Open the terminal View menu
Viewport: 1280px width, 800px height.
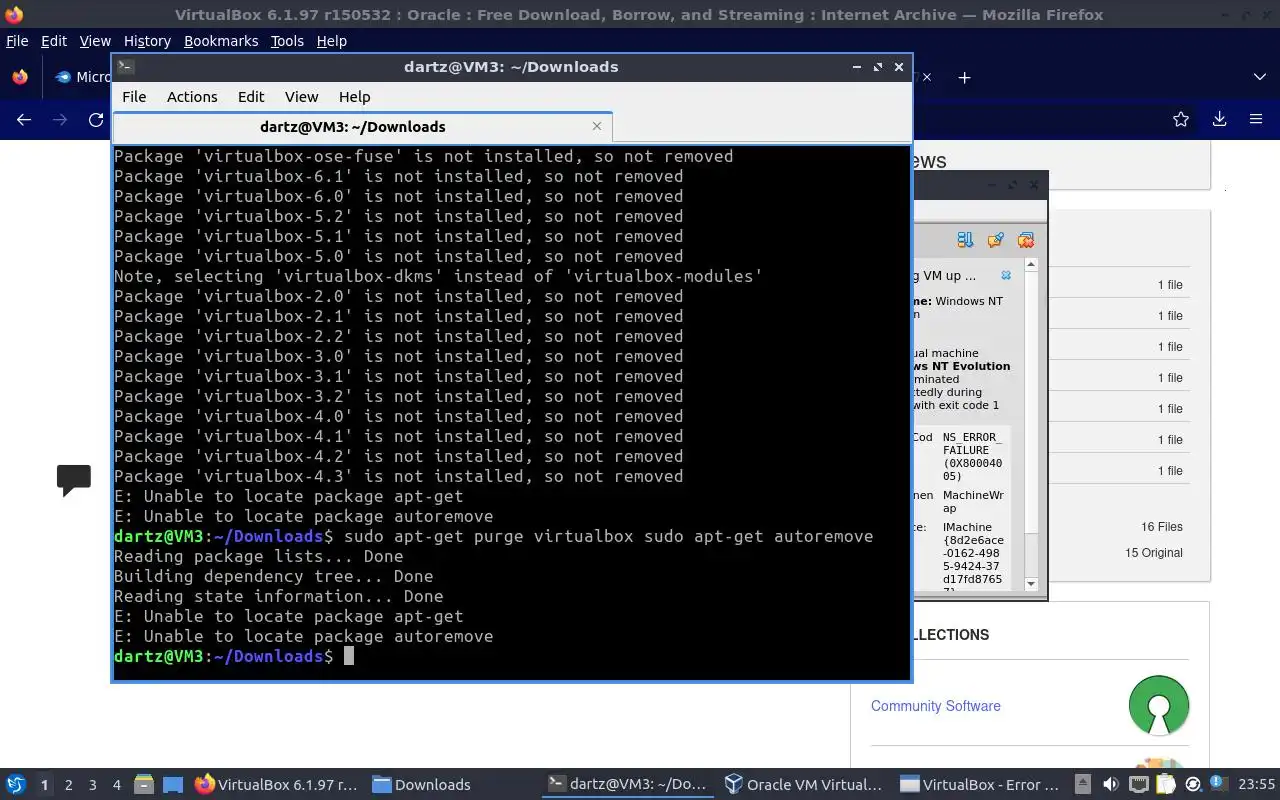(301, 97)
